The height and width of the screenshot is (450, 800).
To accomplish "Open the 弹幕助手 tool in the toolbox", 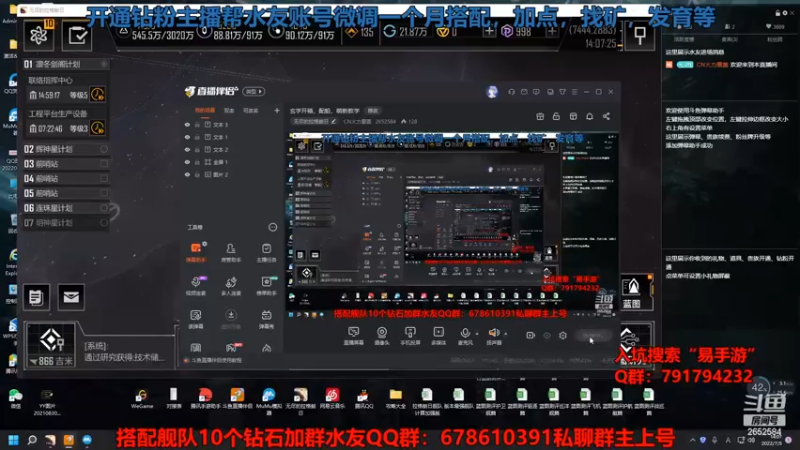I will [196, 252].
